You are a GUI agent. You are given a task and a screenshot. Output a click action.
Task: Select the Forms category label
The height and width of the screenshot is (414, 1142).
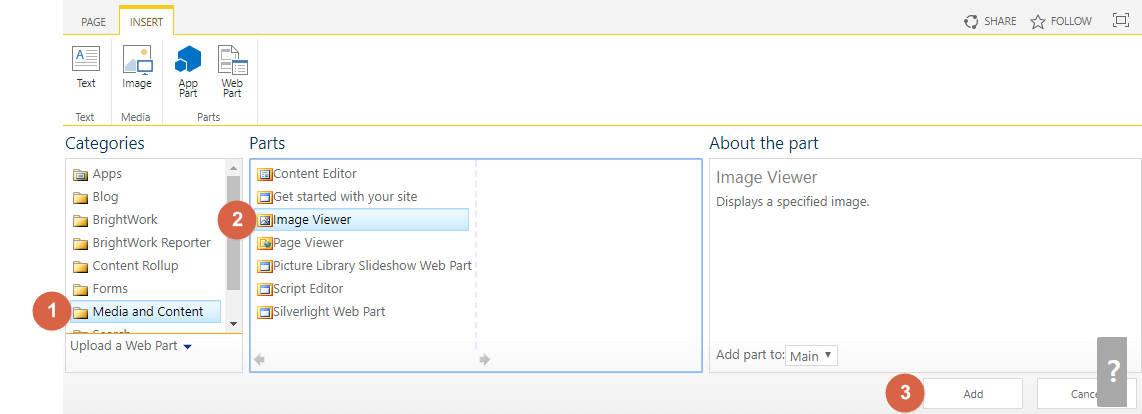pos(110,289)
